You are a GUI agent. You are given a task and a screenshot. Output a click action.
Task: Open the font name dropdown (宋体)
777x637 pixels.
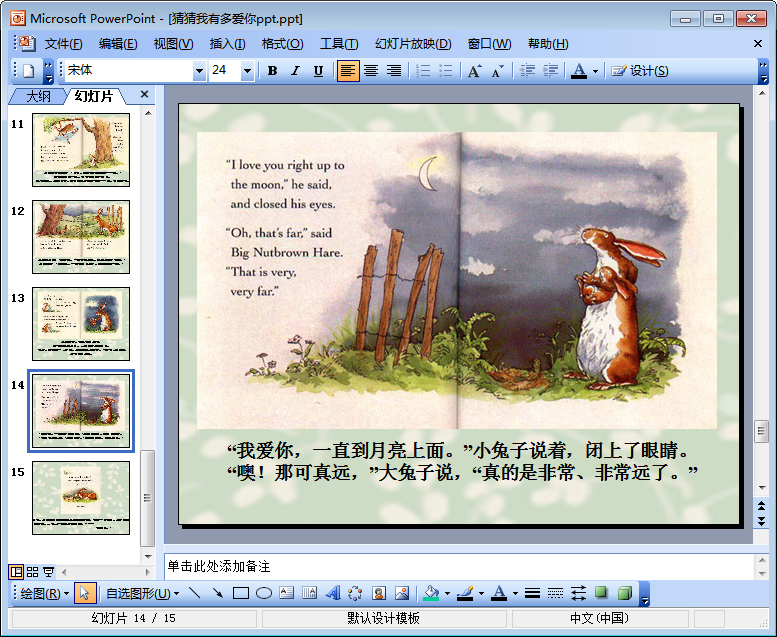199,71
